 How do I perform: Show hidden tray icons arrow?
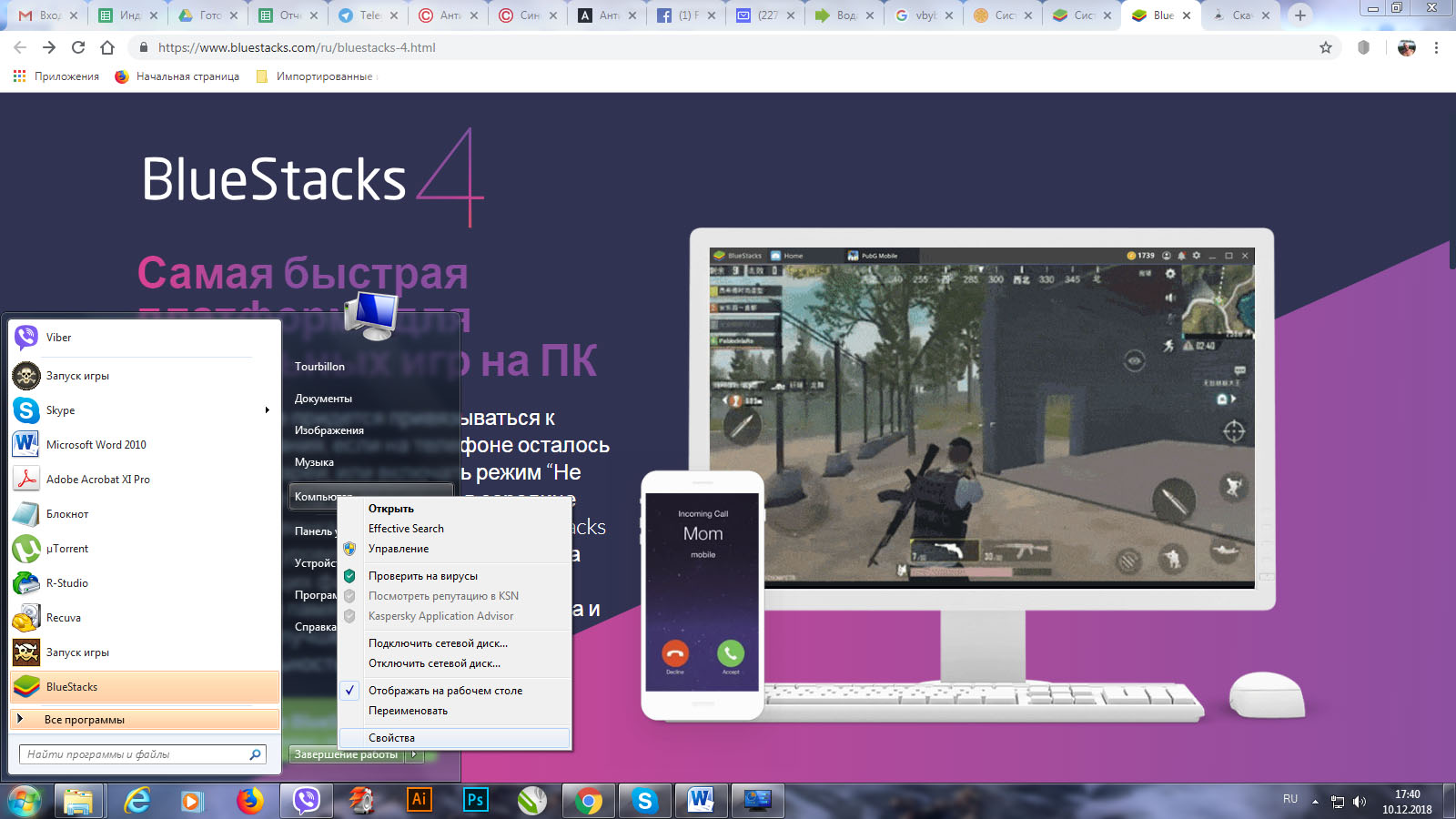click(x=1315, y=802)
